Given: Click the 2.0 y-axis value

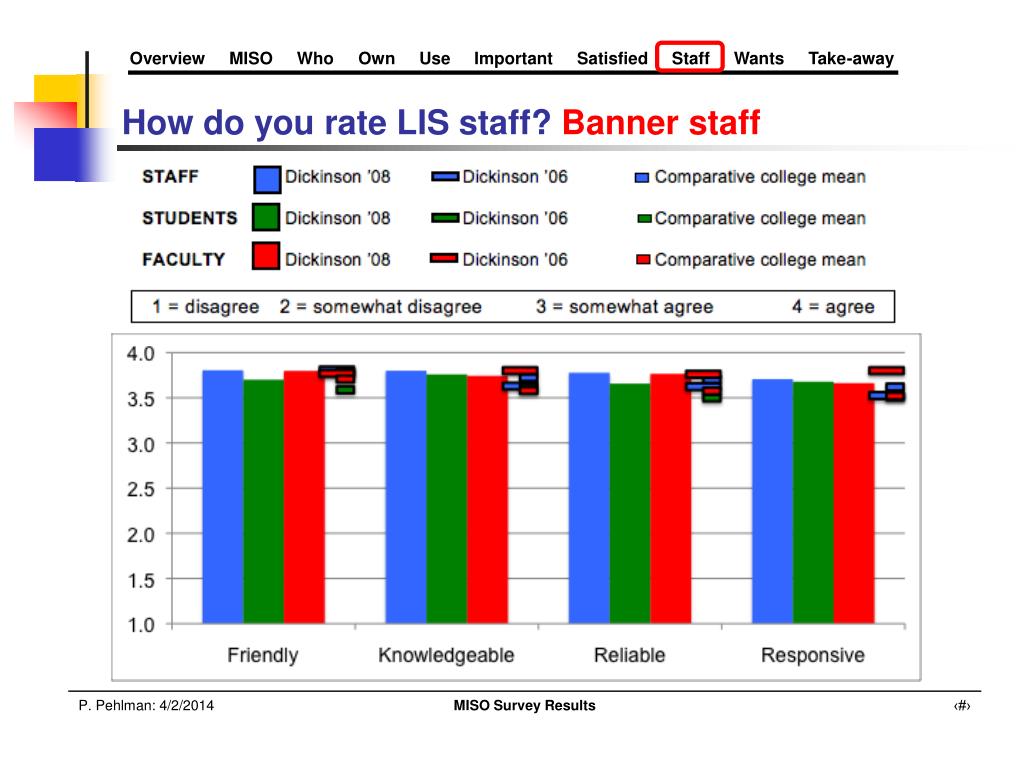Looking at the screenshot, I should point(141,535).
